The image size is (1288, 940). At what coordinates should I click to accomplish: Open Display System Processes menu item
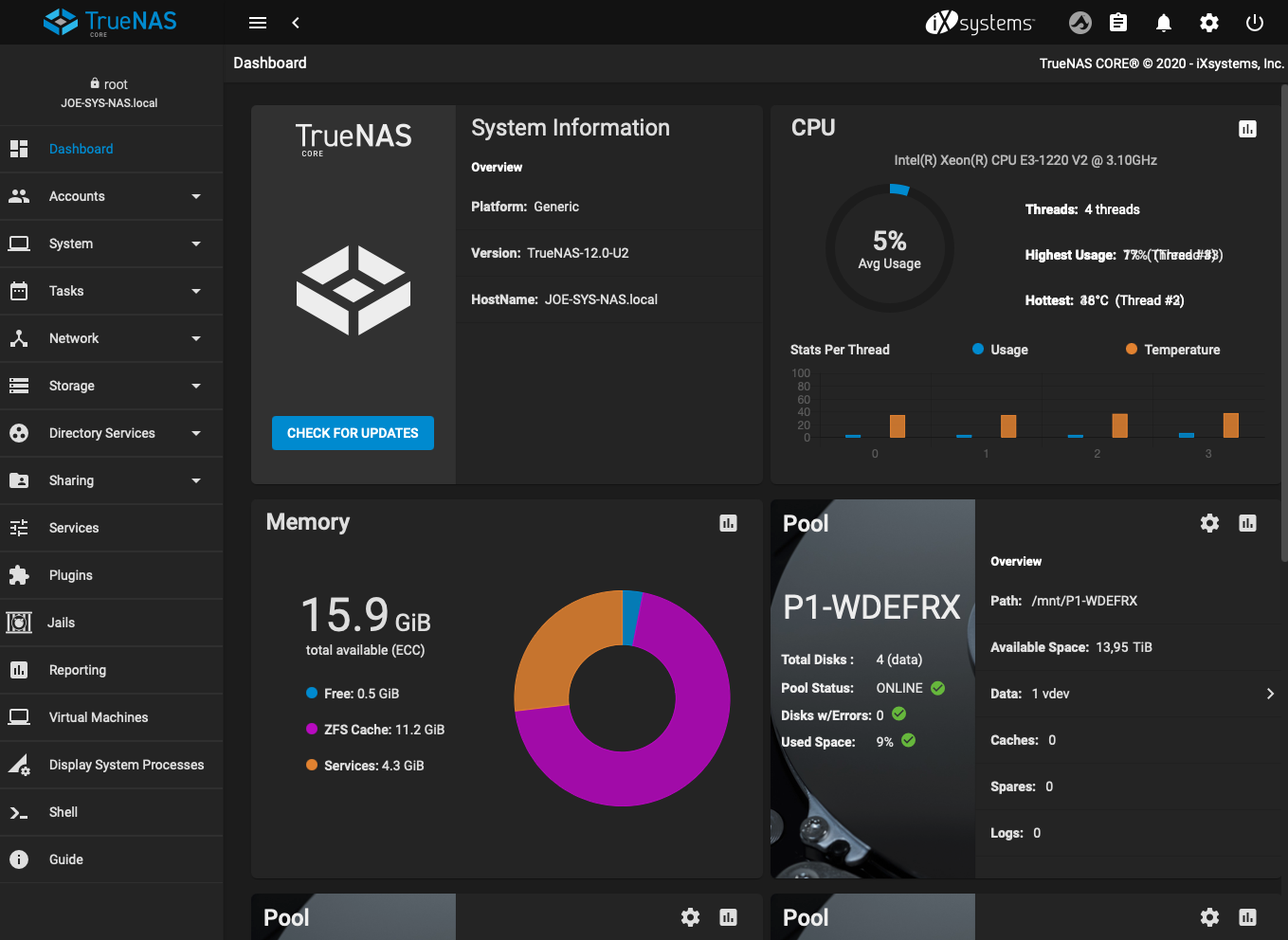111,765
